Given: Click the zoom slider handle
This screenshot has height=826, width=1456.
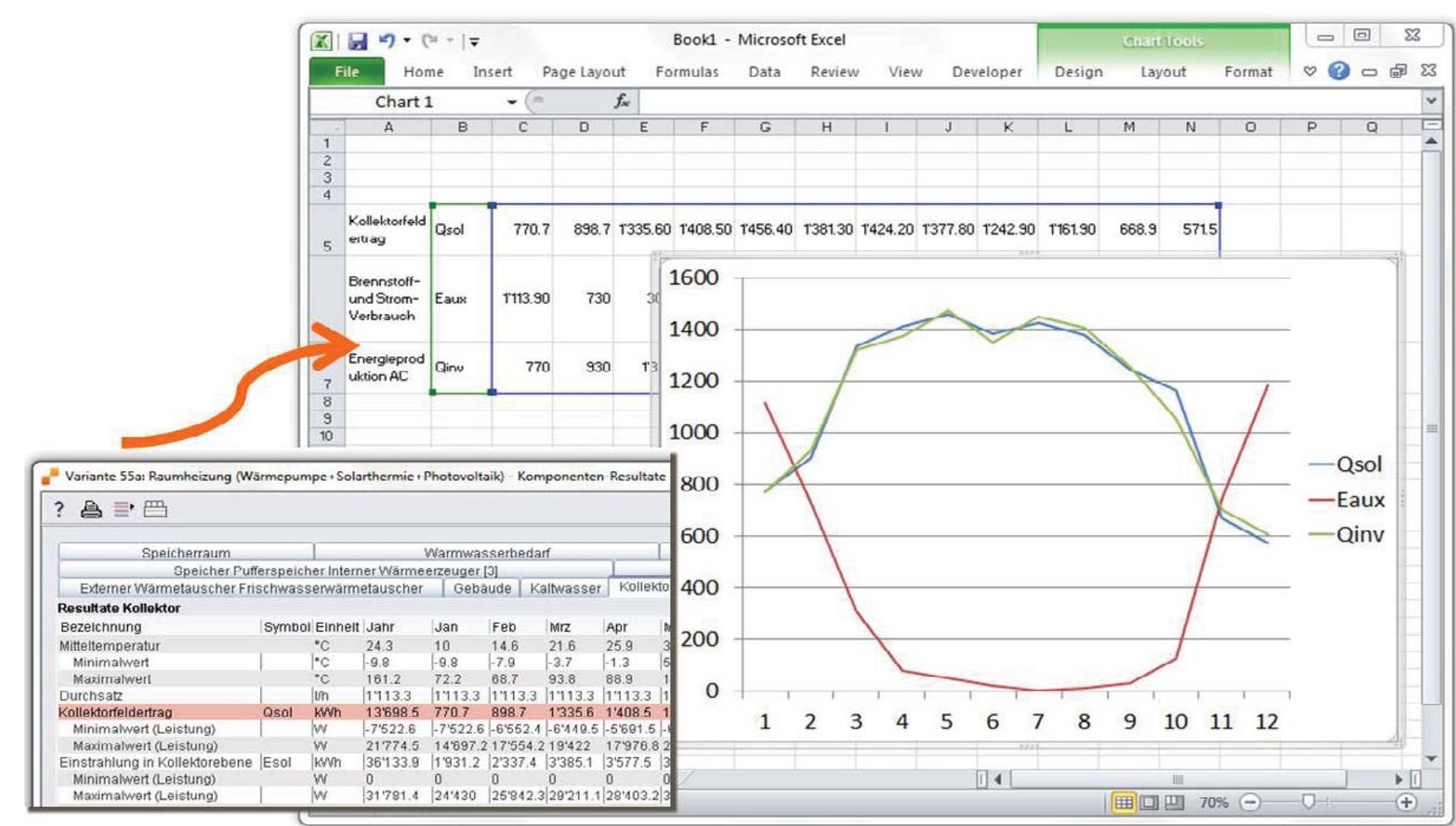Looking at the screenshot, I should [x=1308, y=801].
